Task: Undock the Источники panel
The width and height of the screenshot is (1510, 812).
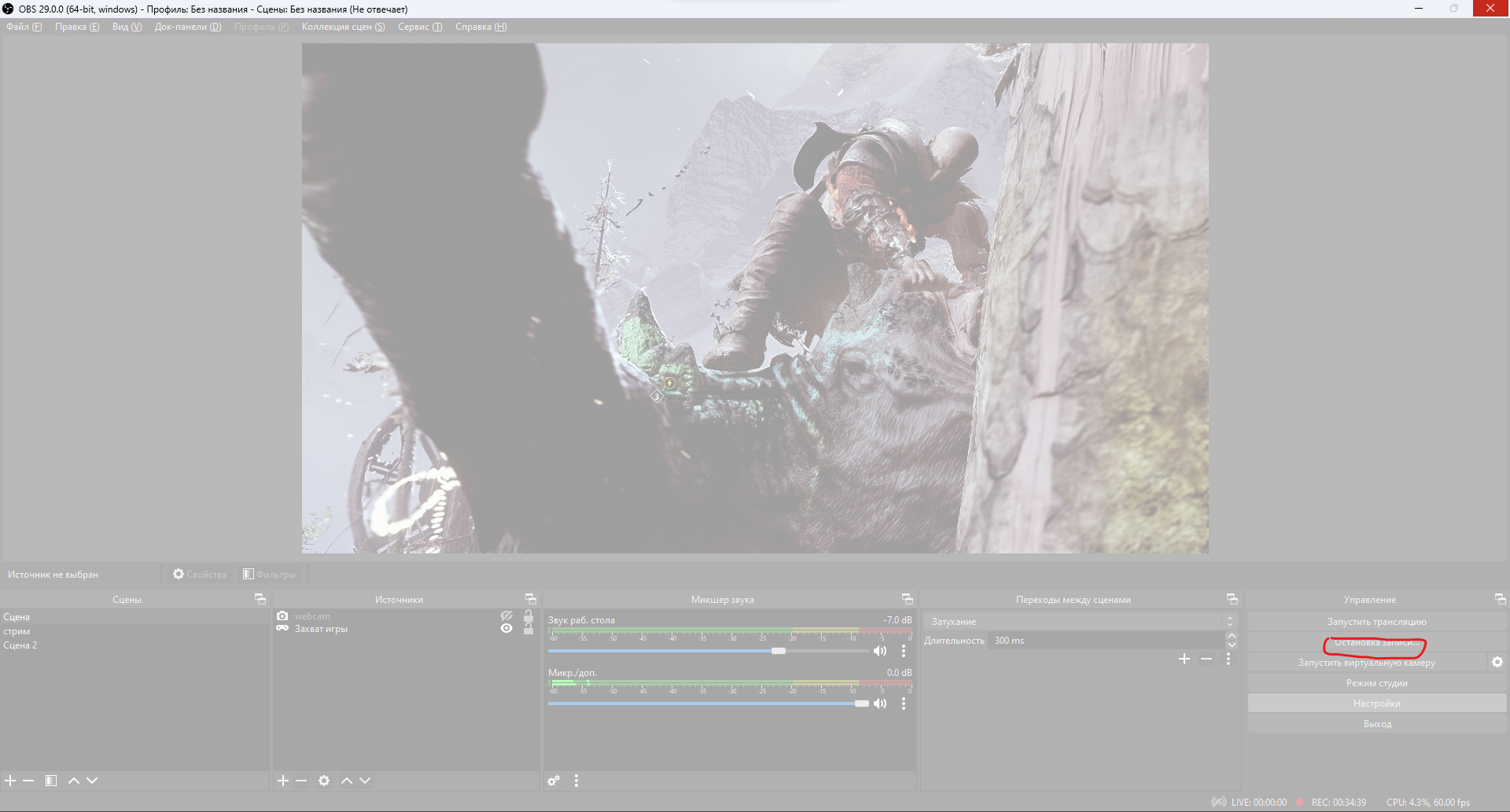Action: (x=531, y=599)
